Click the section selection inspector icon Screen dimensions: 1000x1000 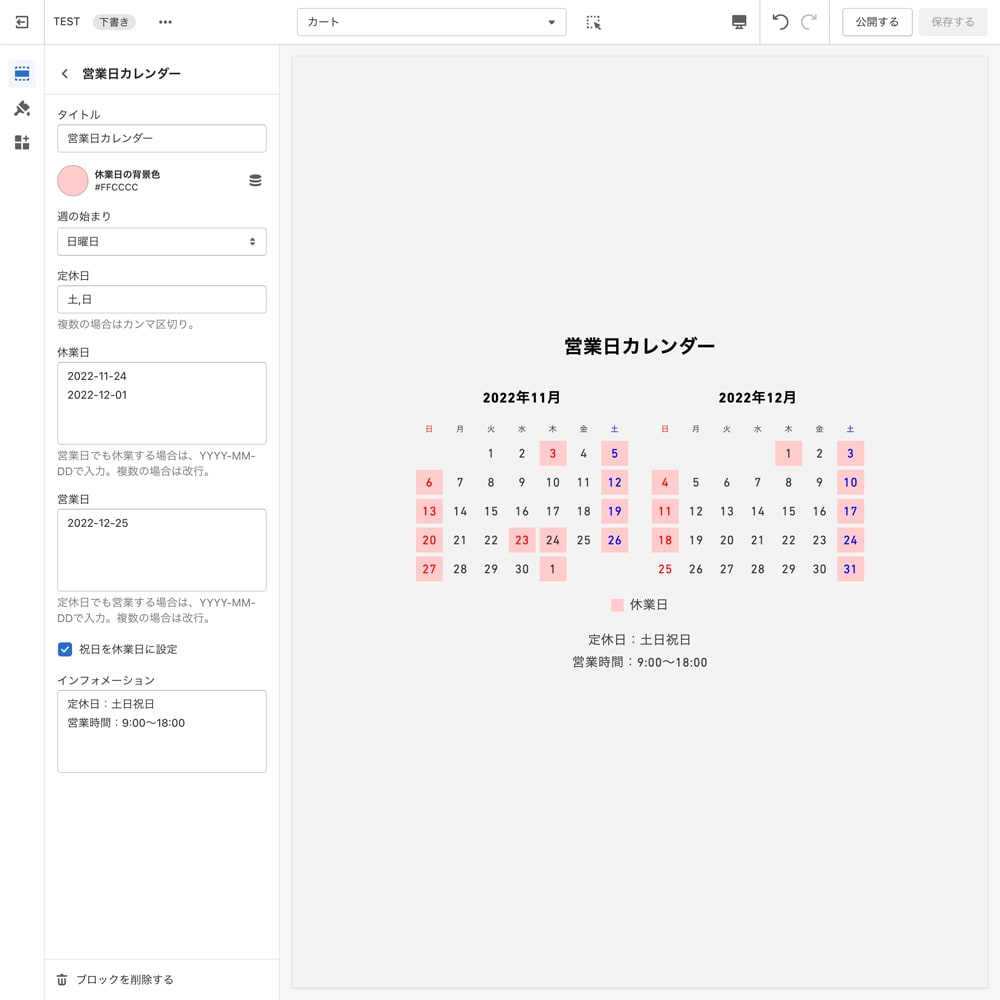pyautogui.click(x=594, y=21)
